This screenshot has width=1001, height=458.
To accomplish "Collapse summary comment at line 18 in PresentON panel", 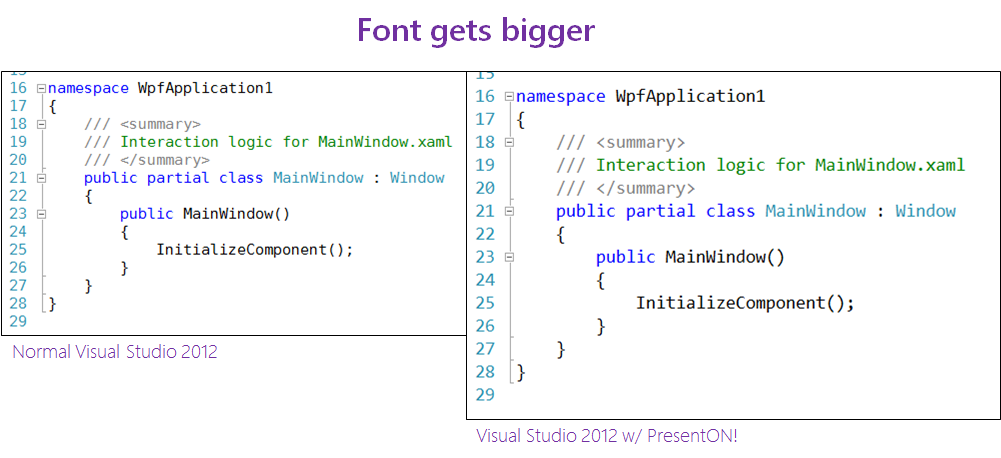I will click(x=509, y=142).
